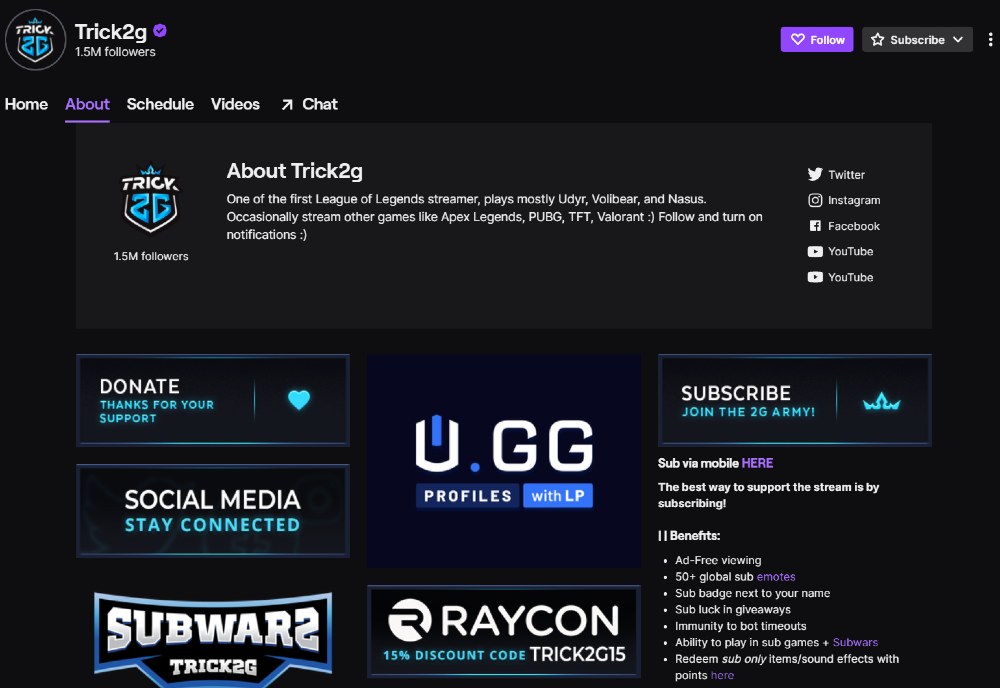Click 'The best way to support' text

pos(768,495)
